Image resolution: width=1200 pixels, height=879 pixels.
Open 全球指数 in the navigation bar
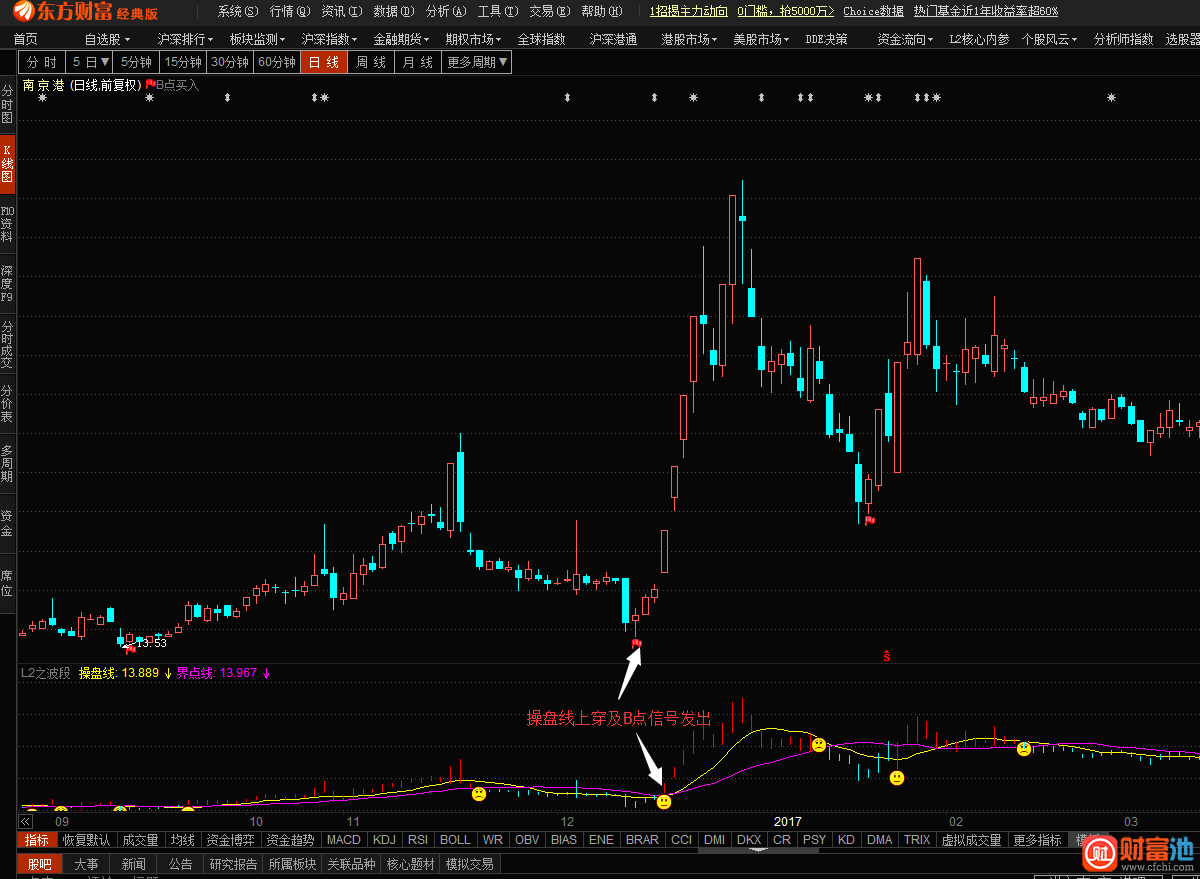coord(541,39)
